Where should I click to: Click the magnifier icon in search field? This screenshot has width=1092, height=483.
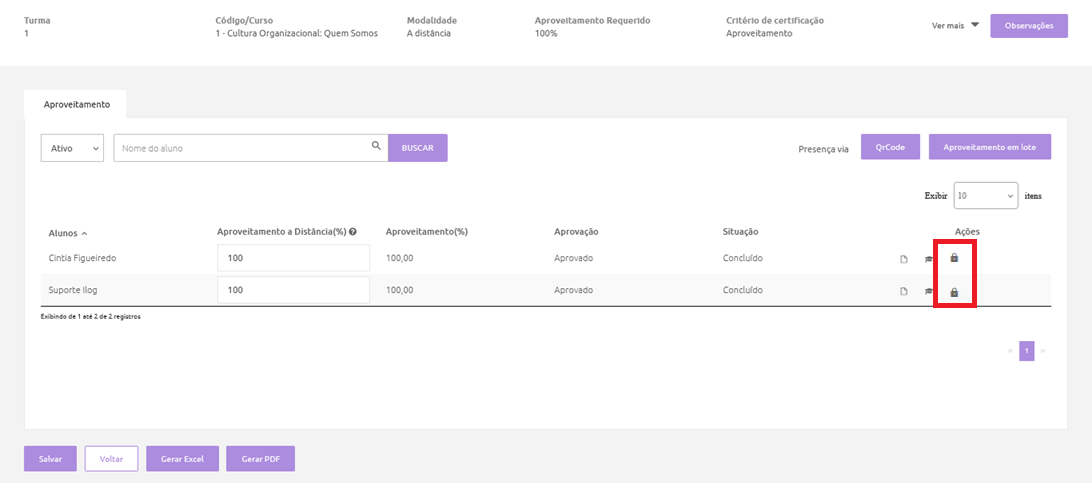pos(376,145)
